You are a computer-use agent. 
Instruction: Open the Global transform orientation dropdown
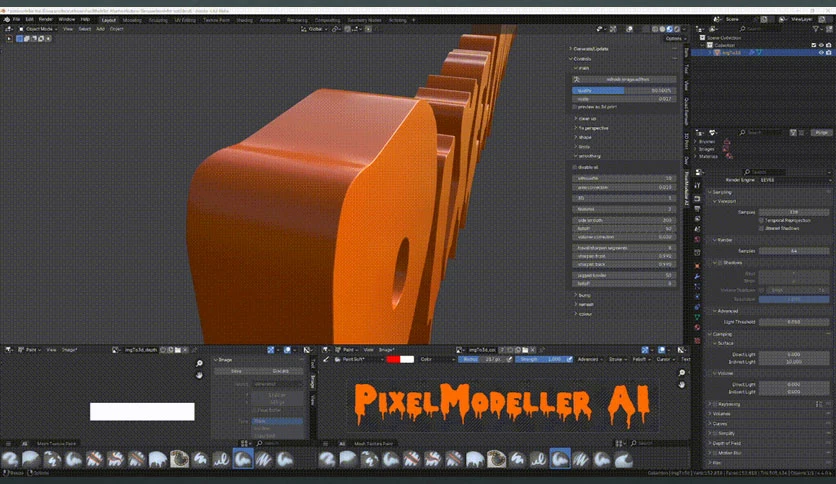[314, 29]
